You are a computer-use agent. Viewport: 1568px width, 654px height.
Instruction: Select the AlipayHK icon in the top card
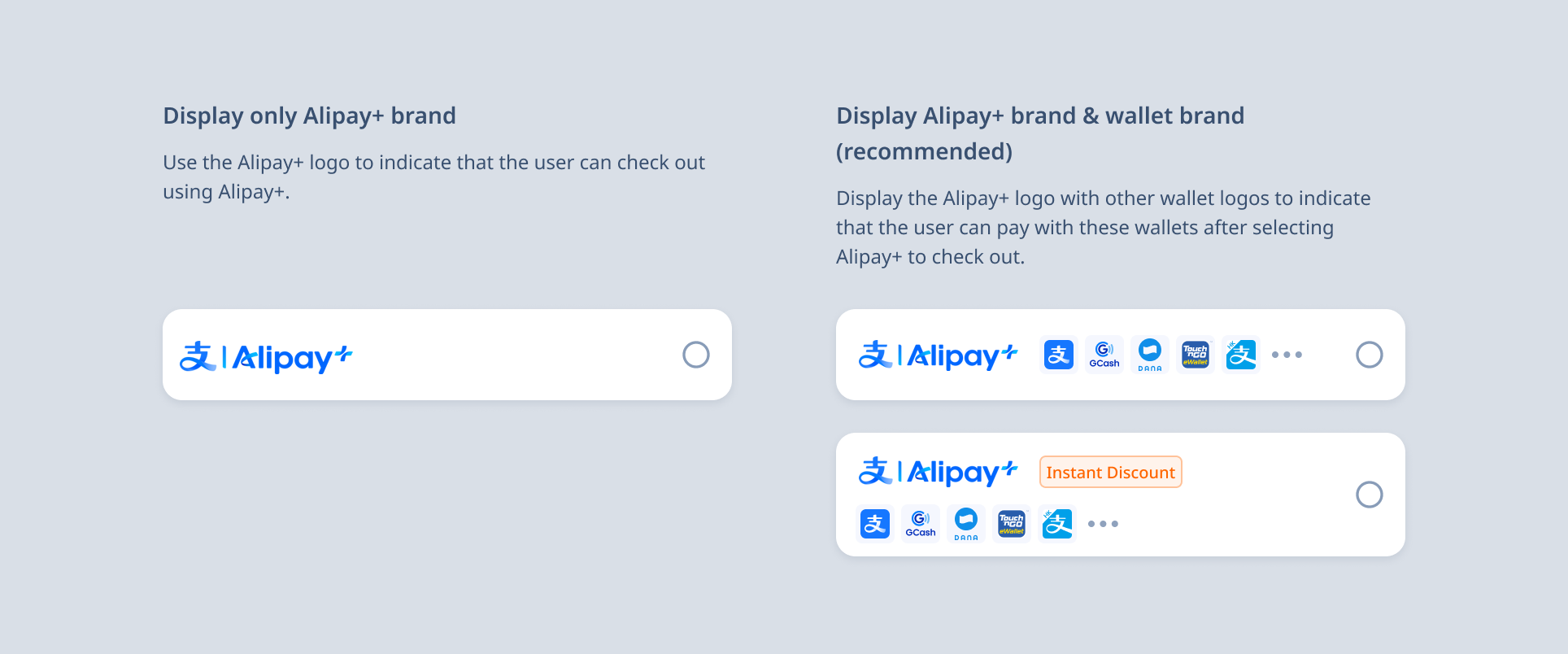tap(1240, 354)
